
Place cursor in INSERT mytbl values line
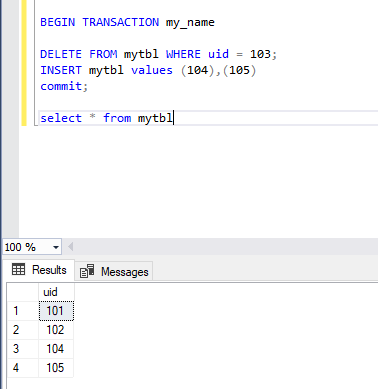148,70
